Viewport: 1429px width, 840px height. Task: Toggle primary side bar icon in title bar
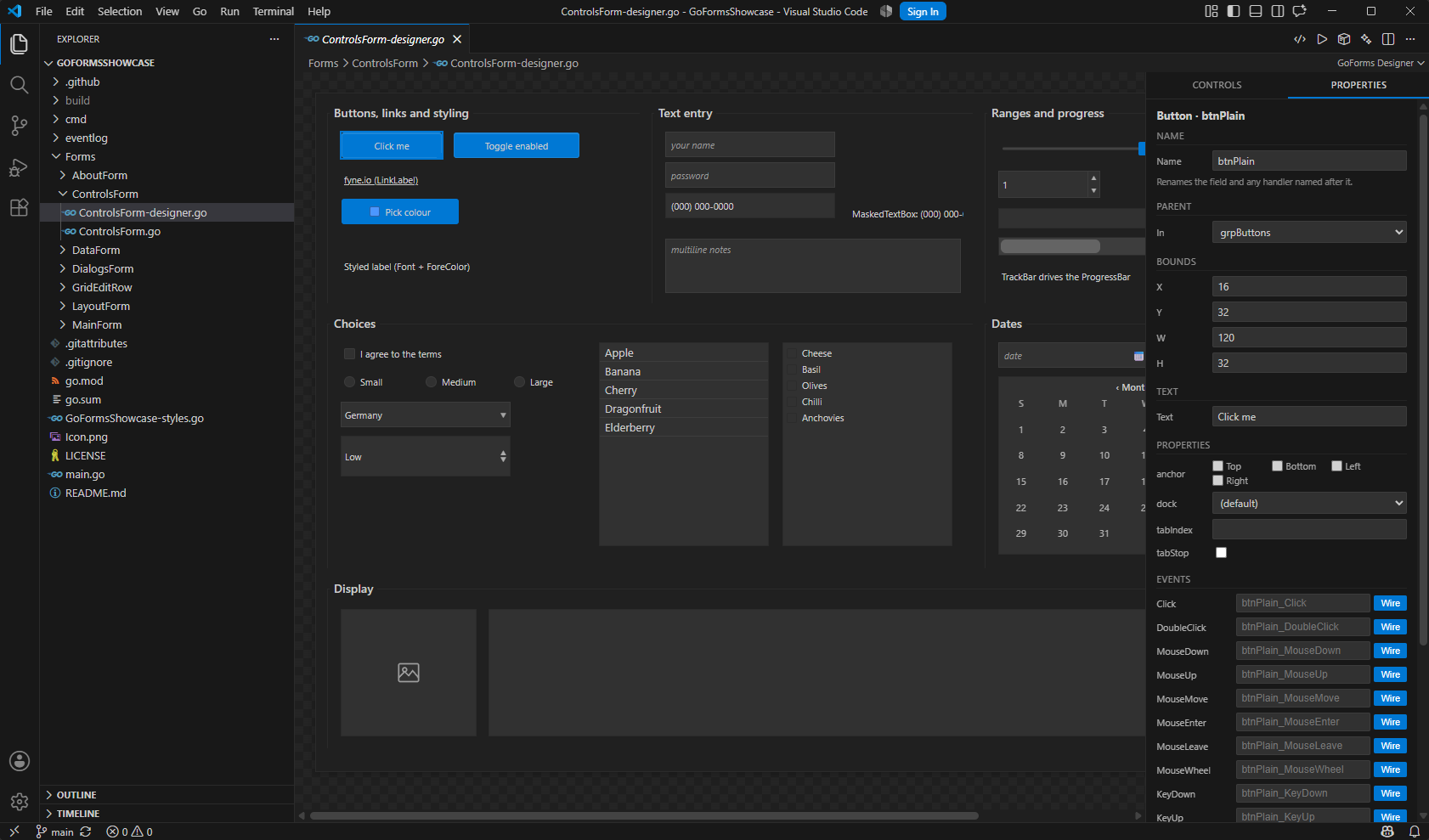pyautogui.click(x=1234, y=11)
